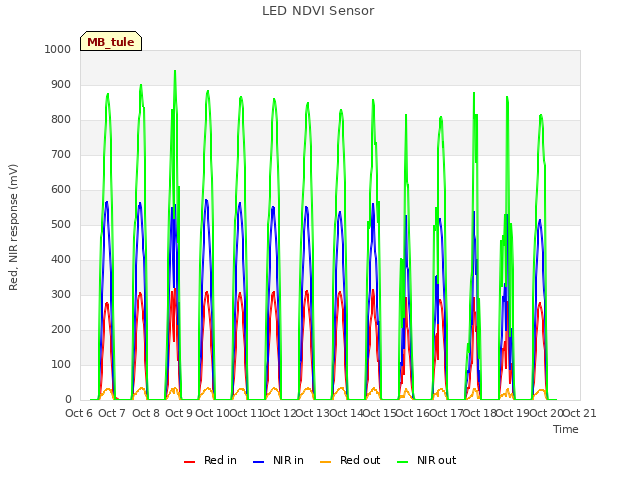Image resolution: width=640 pixels, height=480 pixels.
Task: Toggle the NIR in legend entry
Action: tap(278, 460)
